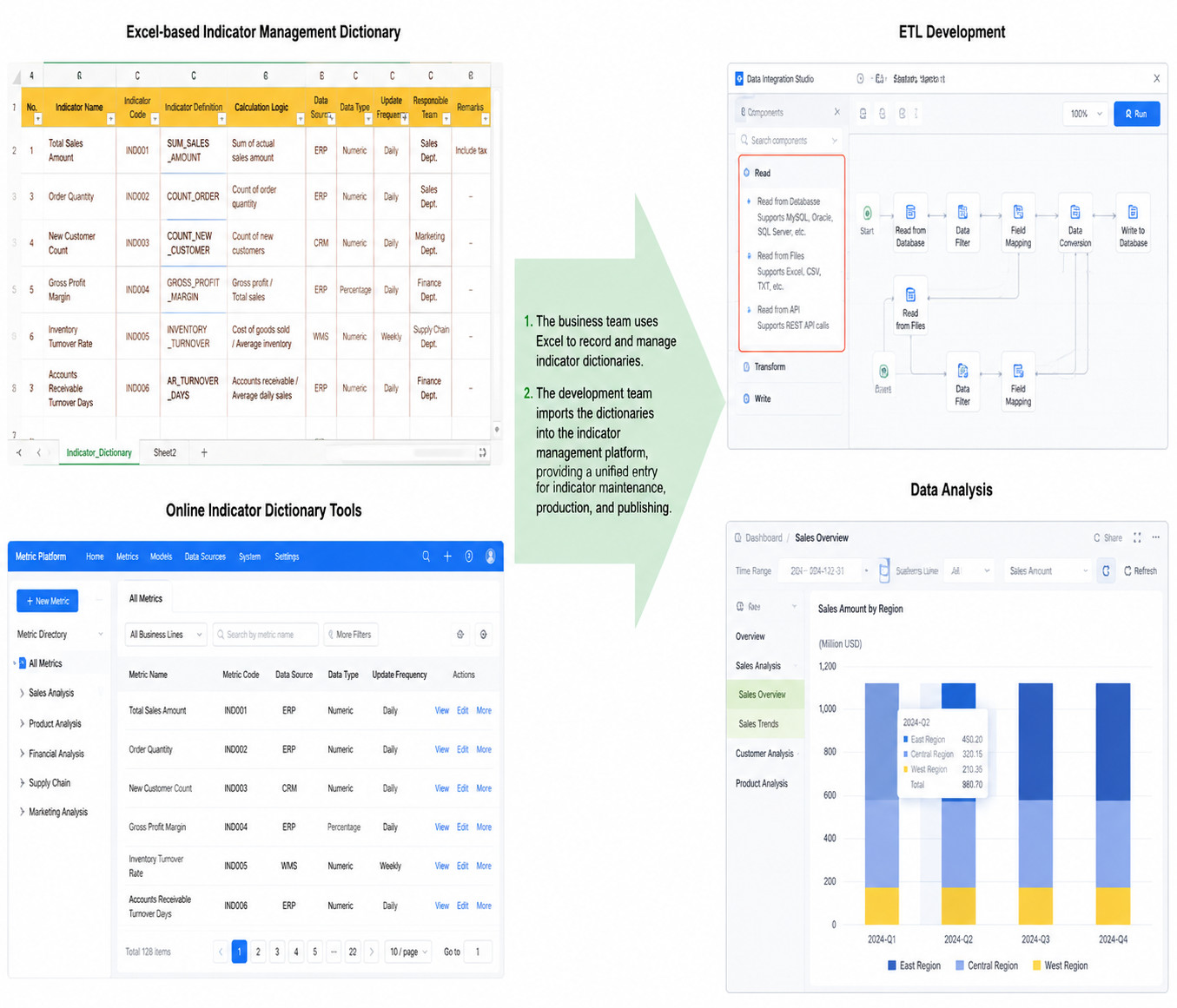The width and height of the screenshot is (1177, 1008).
Task: Click the Start node in ETL canvas
Action: (867, 219)
